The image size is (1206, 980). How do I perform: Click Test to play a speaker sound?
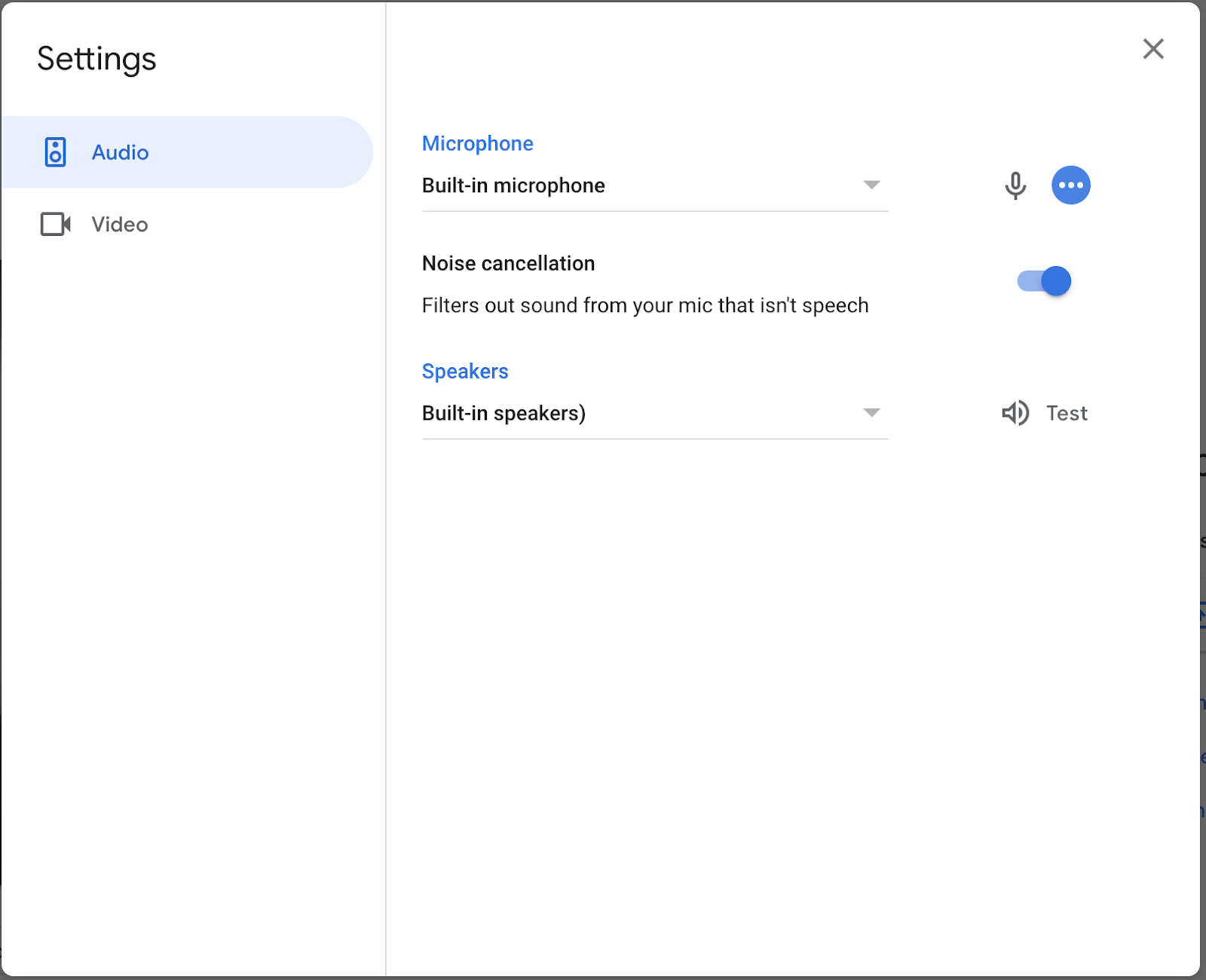pos(1066,413)
